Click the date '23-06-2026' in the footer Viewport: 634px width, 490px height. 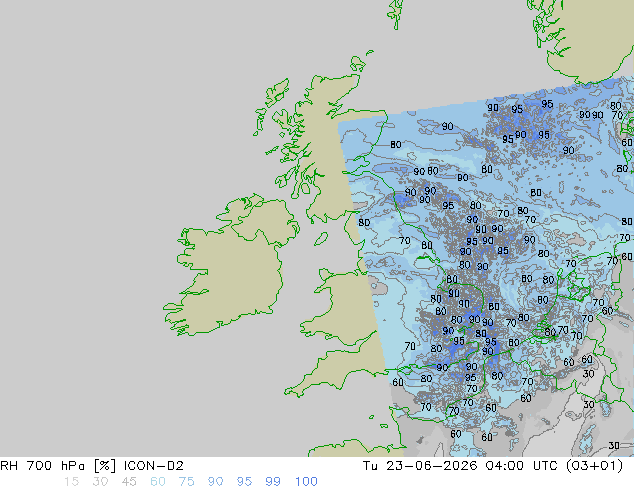432,466
